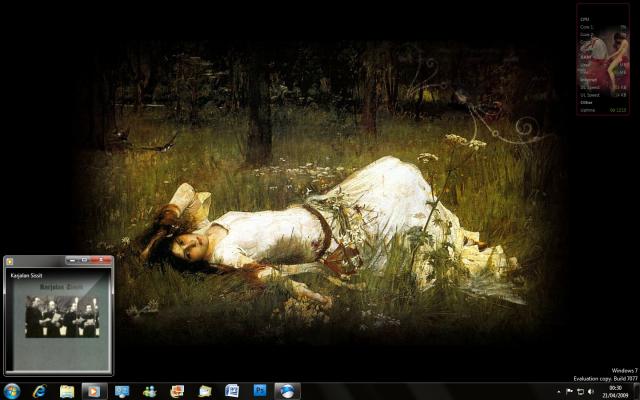
Task: Open the Windows Start menu orb
Action: pos(12,391)
